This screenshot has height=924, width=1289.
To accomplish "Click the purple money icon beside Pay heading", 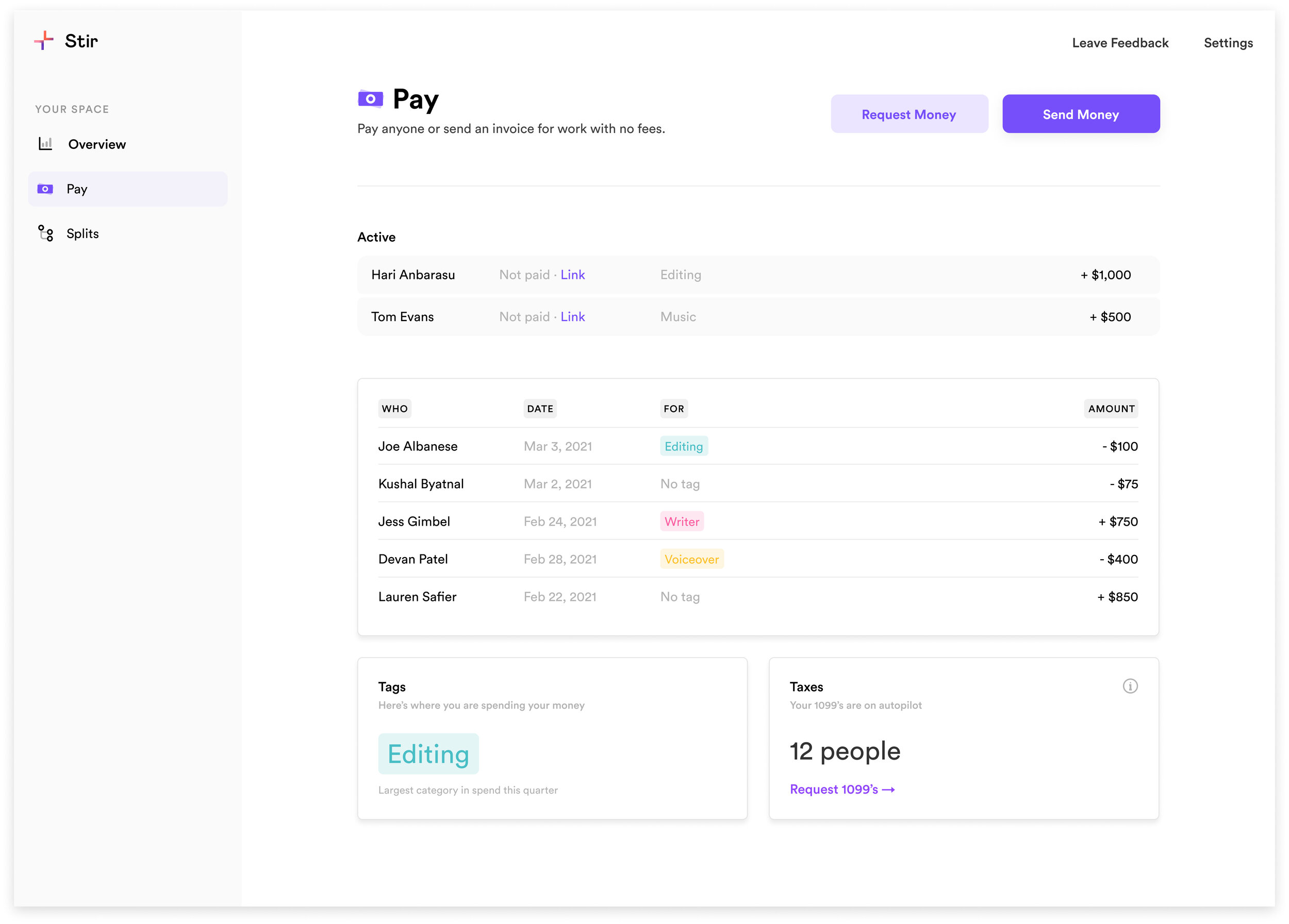I will (371, 99).
